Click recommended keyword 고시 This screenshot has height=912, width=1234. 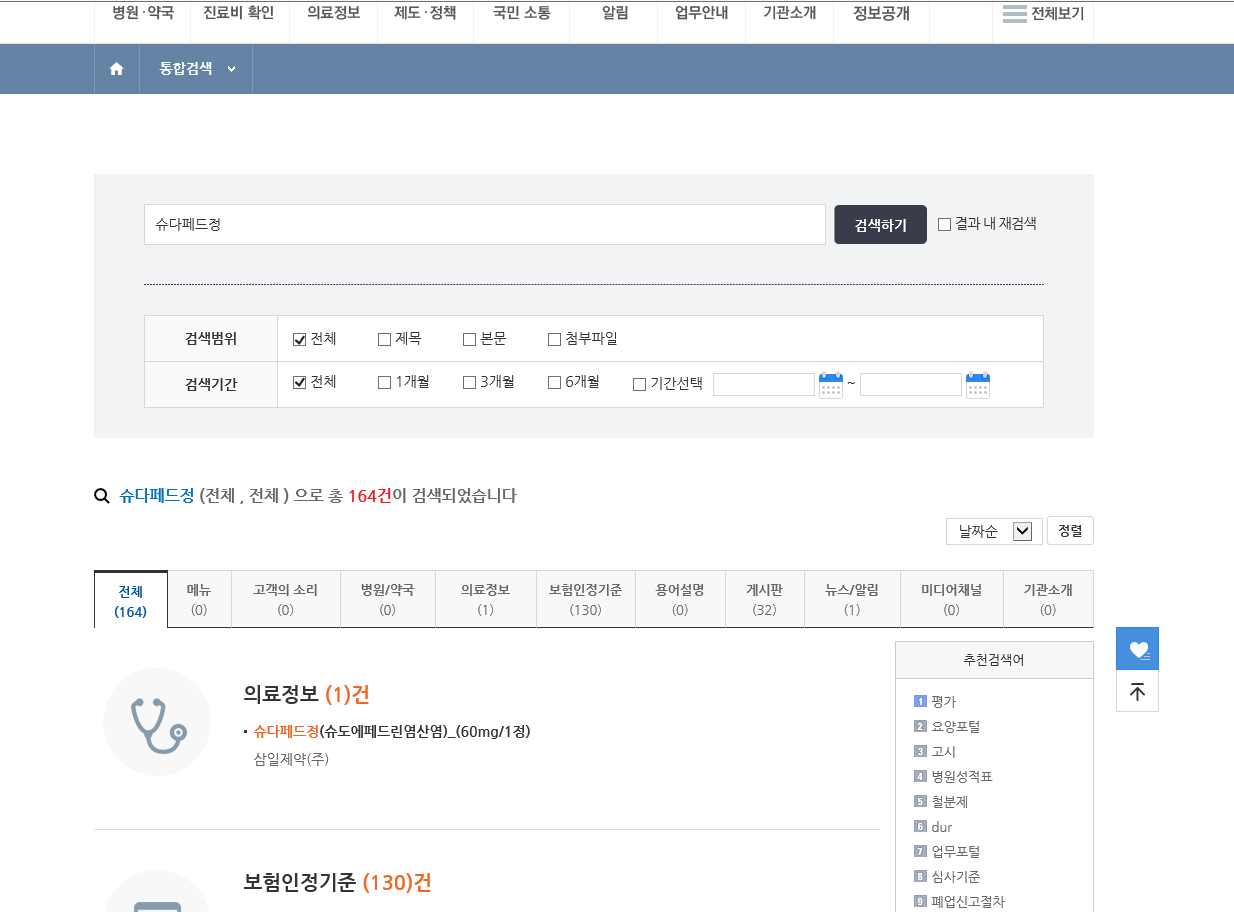click(943, 751)
